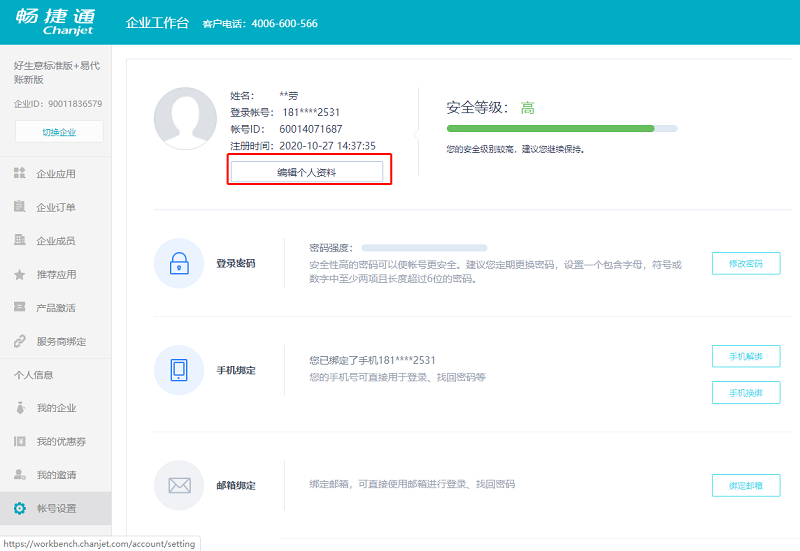Click the 企业成员 building icon
Viewport: 800px width, 551px height.
[19, 240]
